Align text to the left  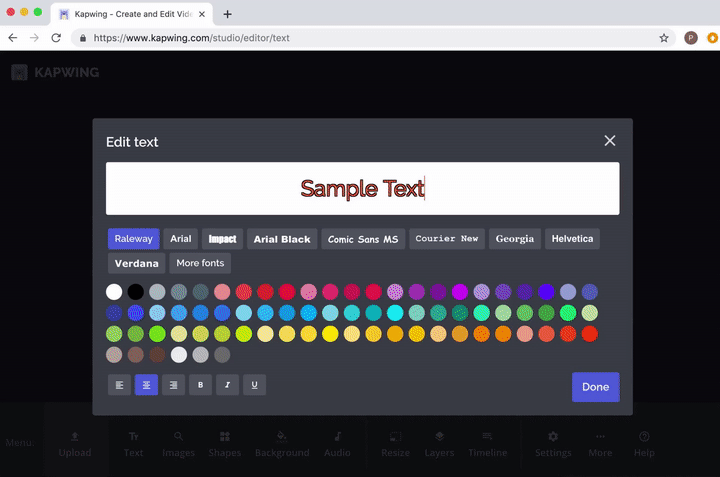(x=119, y=384)
